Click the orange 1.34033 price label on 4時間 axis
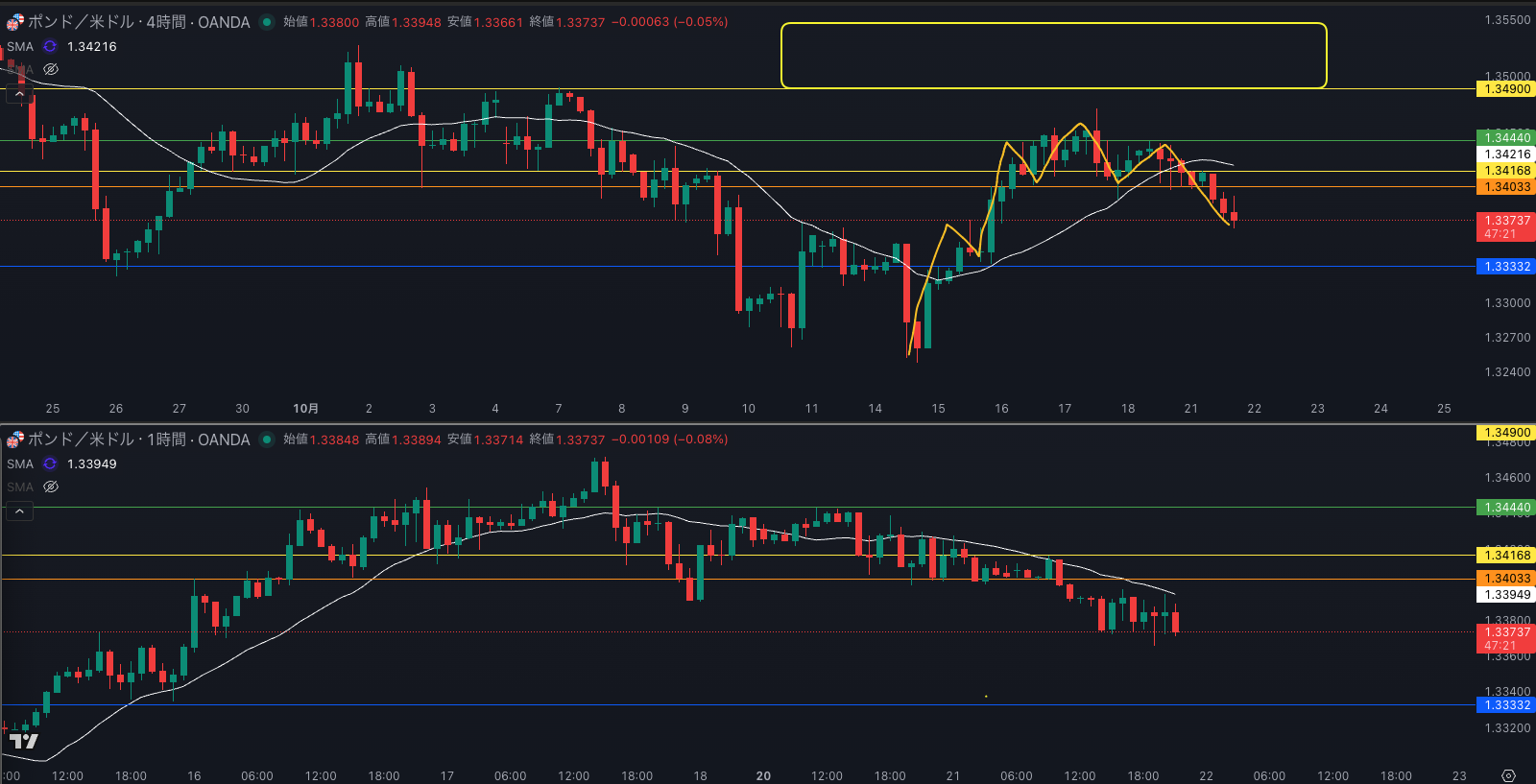1536x784 pixels. coord(1506,187)
